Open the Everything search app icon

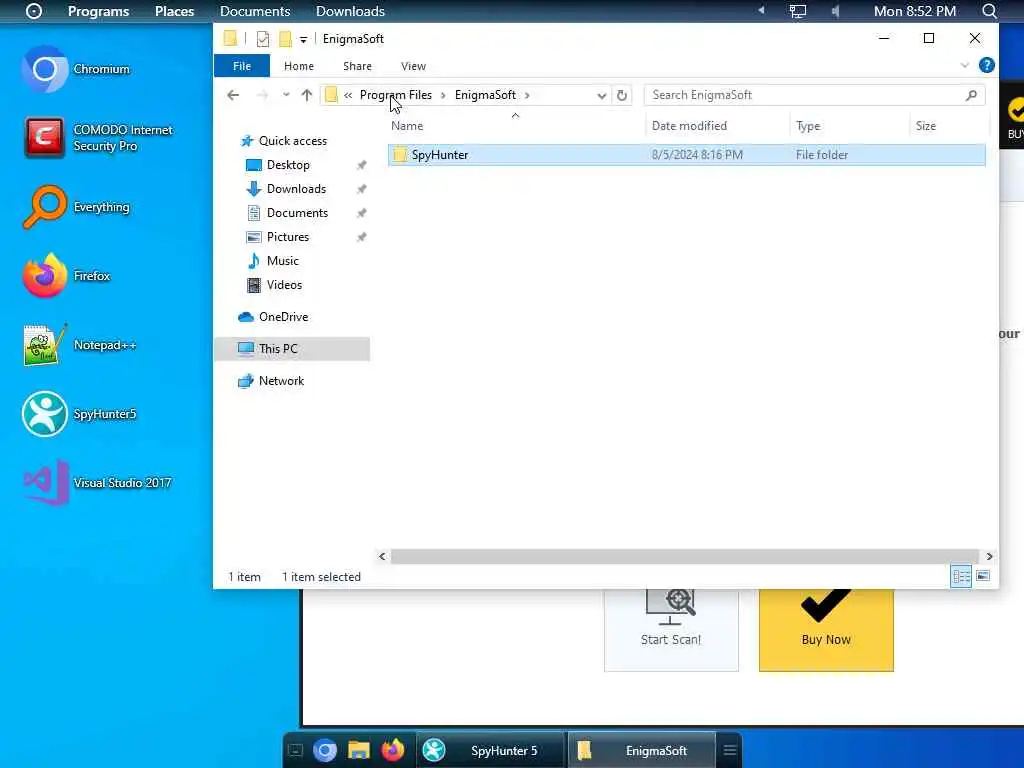[44, 207]
